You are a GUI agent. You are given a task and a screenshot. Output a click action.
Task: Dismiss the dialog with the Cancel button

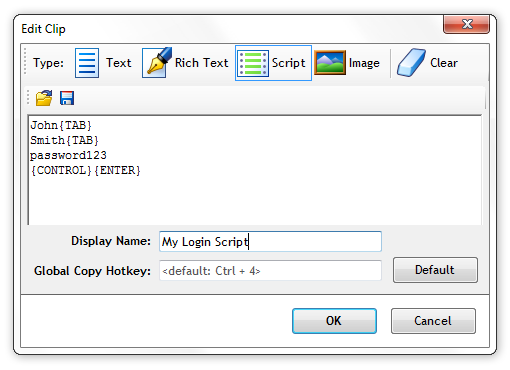coord(433,321)
